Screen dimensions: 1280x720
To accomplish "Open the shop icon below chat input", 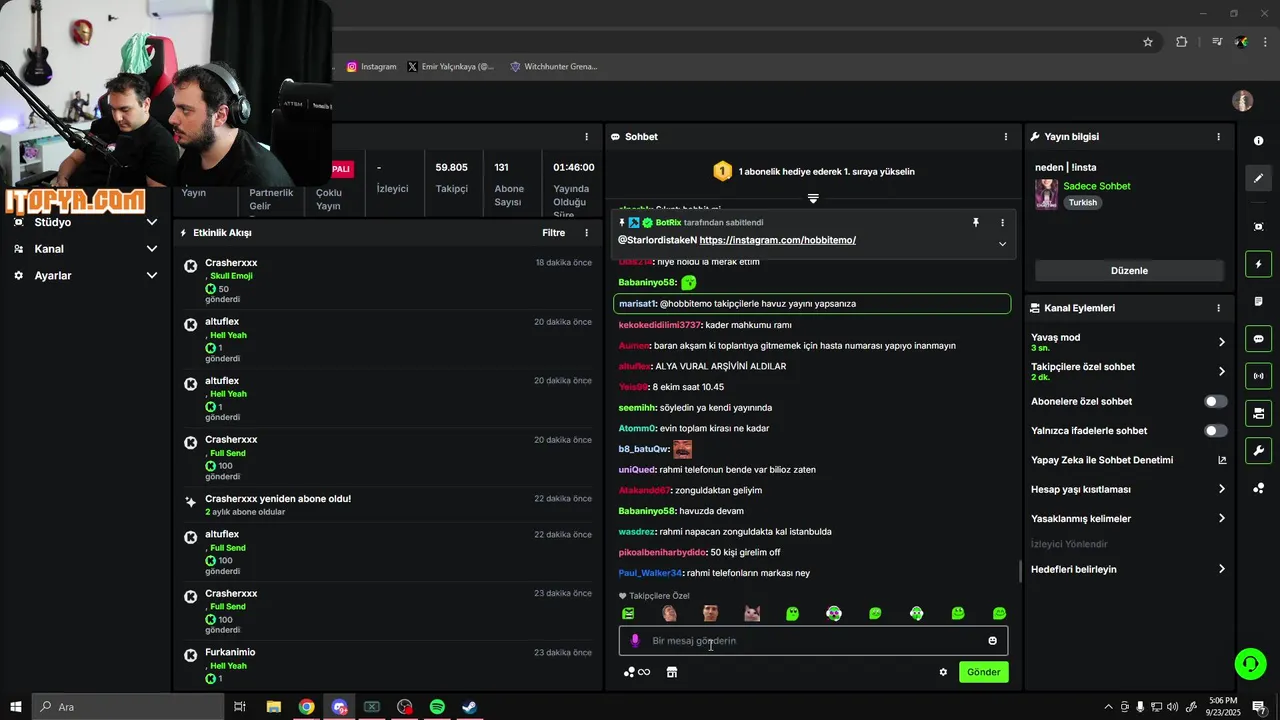I will (x=672, y=672).
